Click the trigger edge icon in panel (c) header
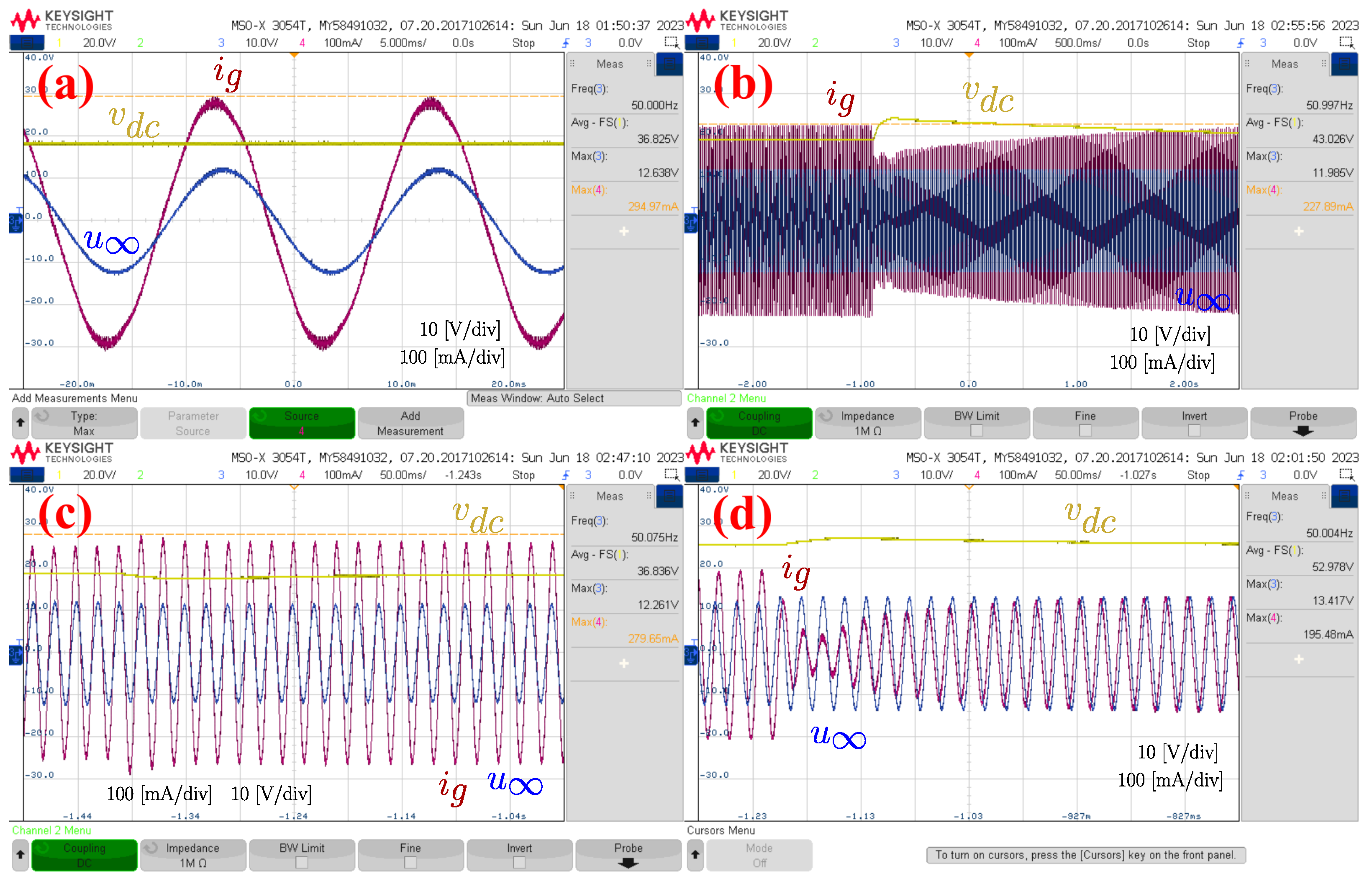The width and height of the screenshot is (1372, 884). click(566, 475)
